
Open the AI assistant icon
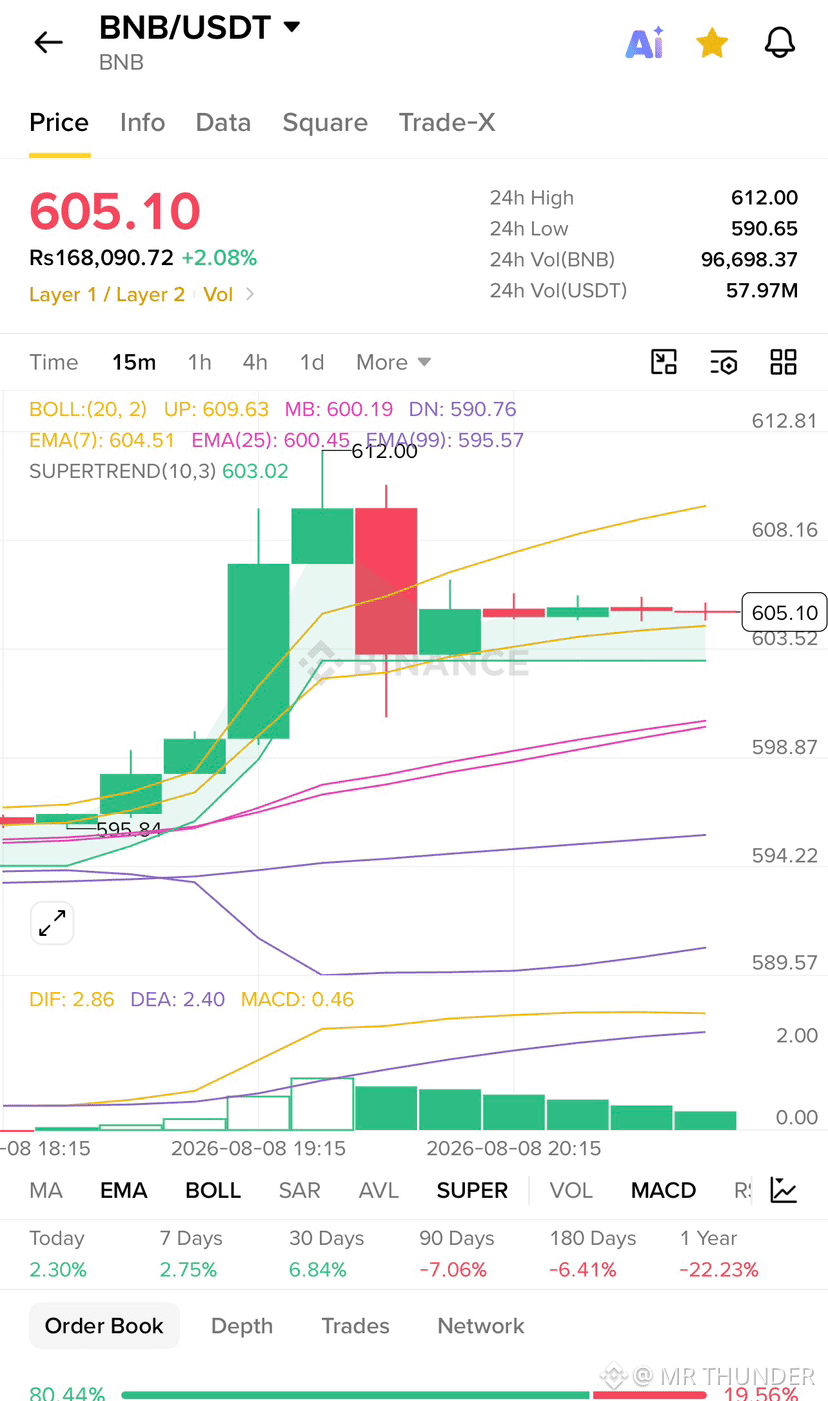point(645,43)
